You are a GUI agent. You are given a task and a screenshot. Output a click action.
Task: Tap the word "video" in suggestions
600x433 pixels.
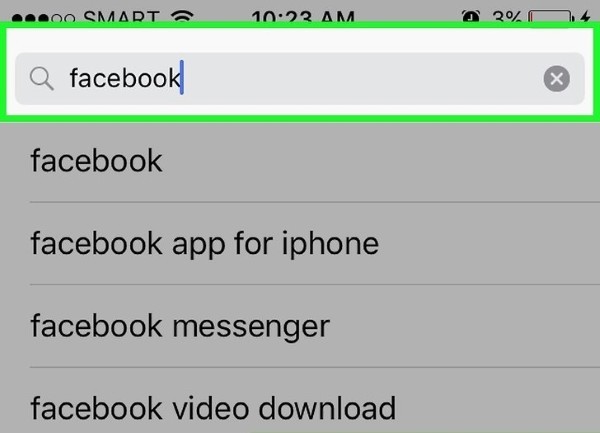pyautogui.click(x=210, y=409)
